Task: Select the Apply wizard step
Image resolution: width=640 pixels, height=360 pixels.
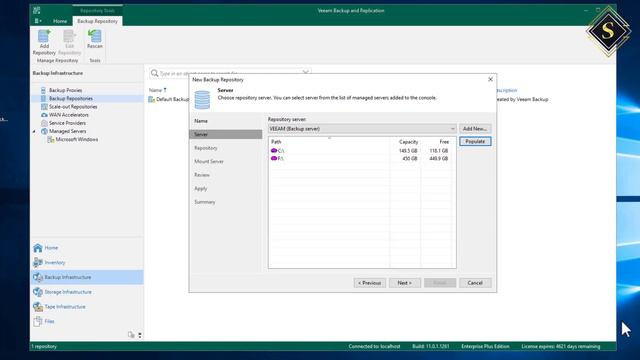Action: 200,189
